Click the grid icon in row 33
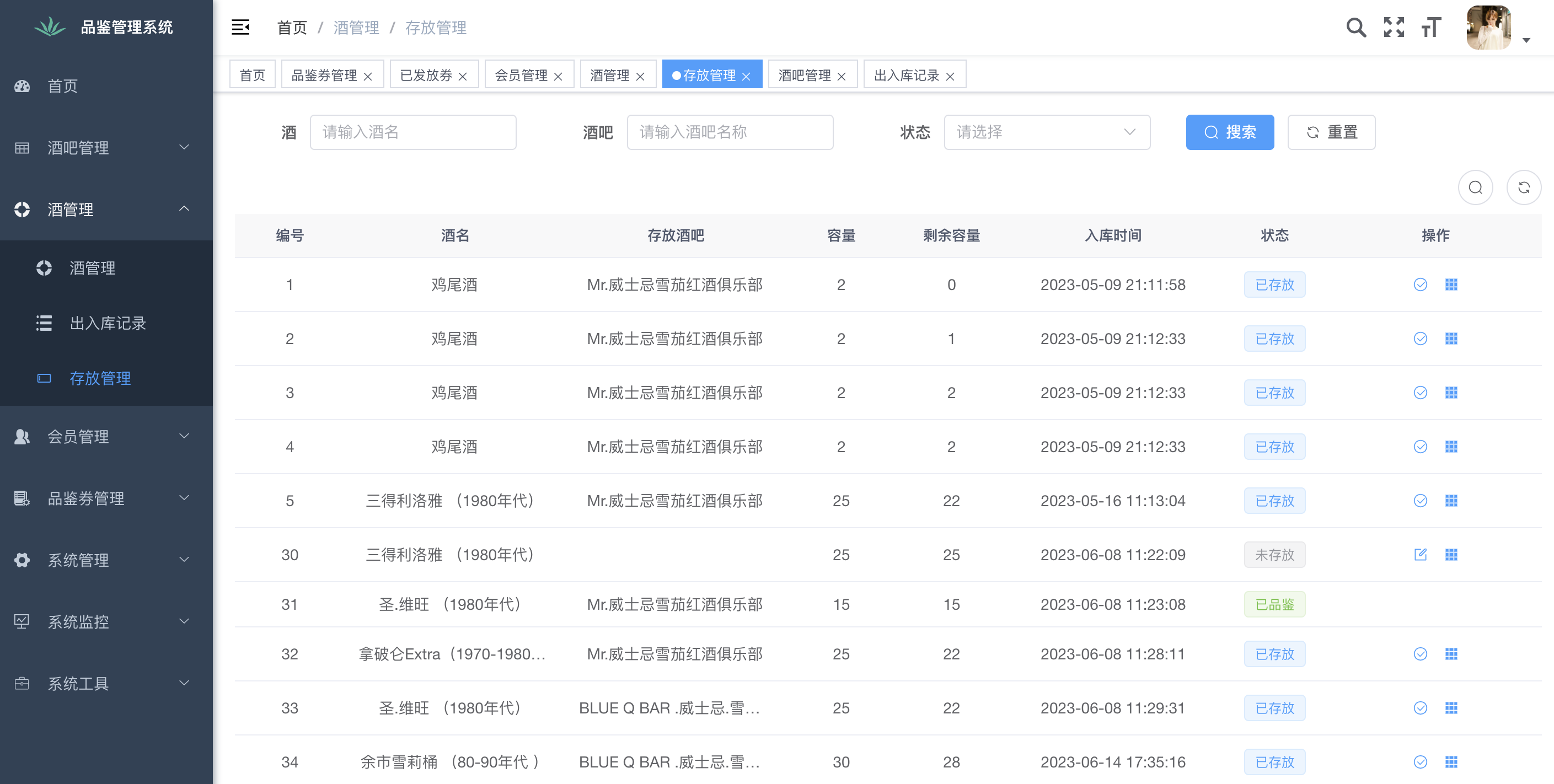The width and height of the screenshot is (1554, 784). click(1451, 708)
